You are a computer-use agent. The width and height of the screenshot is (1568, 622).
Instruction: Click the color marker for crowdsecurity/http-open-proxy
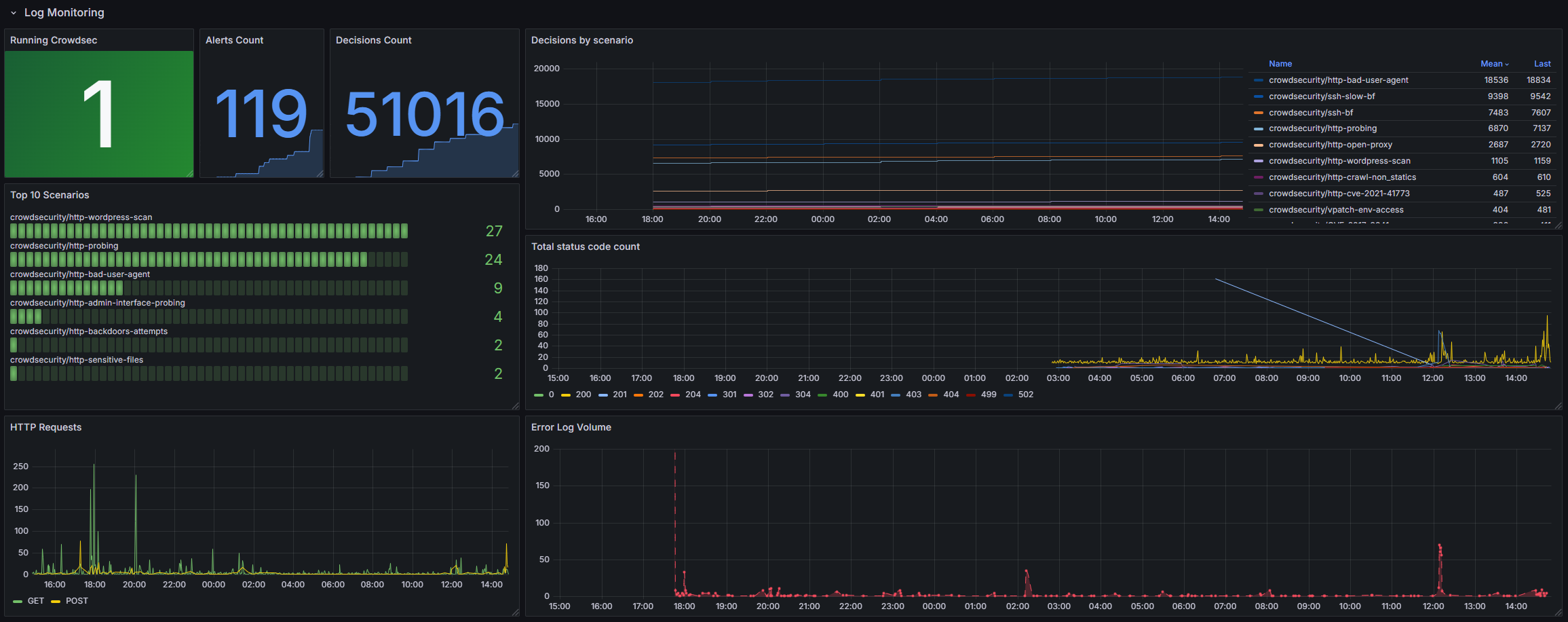click(x=1259, y=145)
